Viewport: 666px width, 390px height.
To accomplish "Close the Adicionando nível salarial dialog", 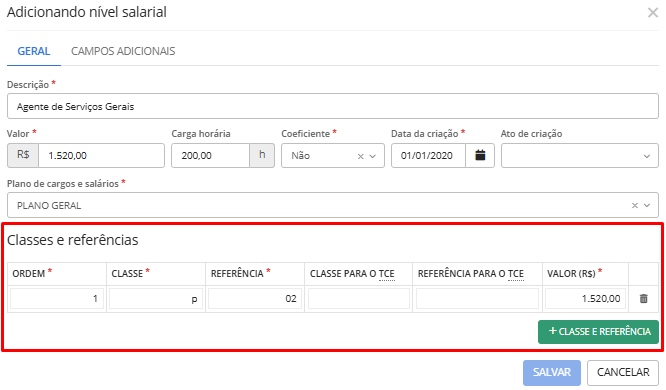I will coord(653,13).
